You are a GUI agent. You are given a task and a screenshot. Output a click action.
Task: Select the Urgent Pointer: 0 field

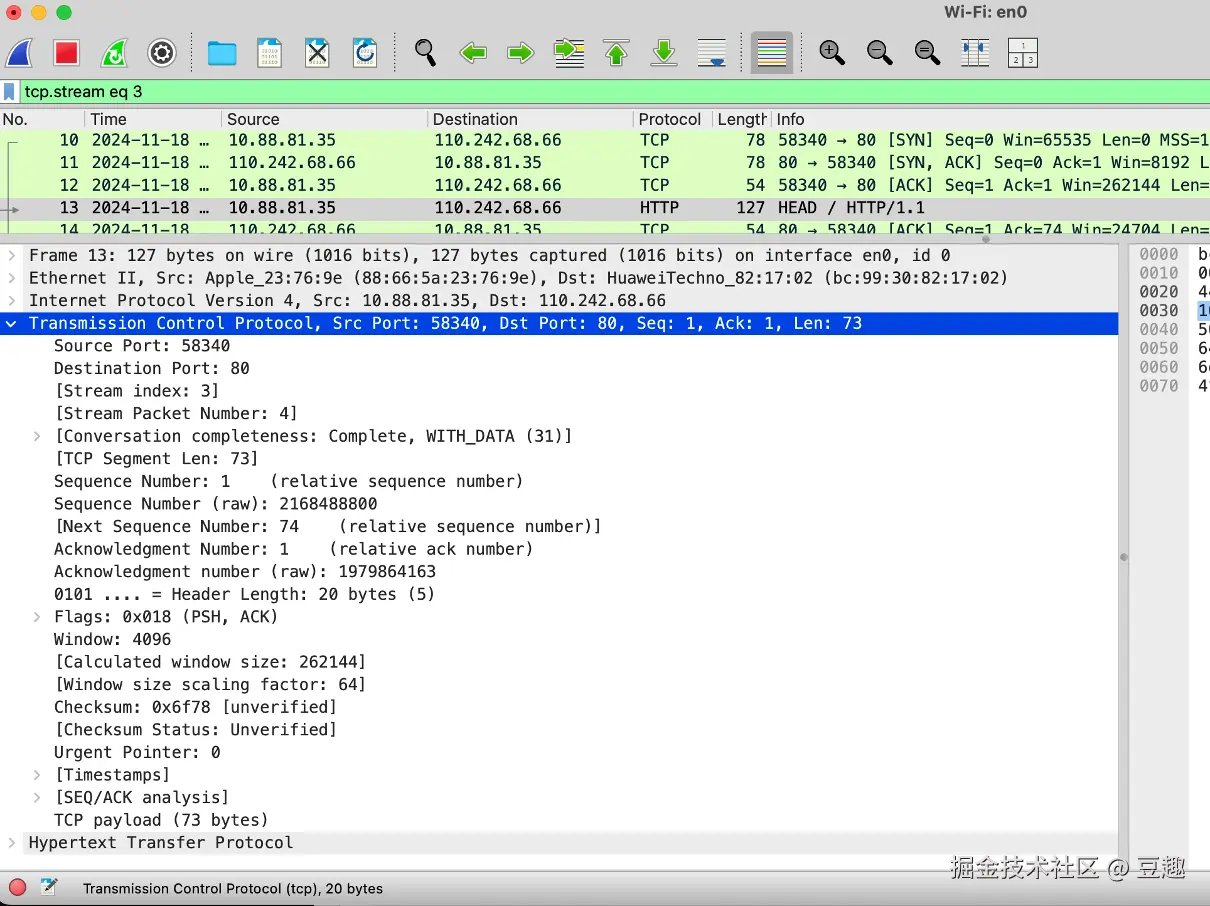tap(137, 752)
